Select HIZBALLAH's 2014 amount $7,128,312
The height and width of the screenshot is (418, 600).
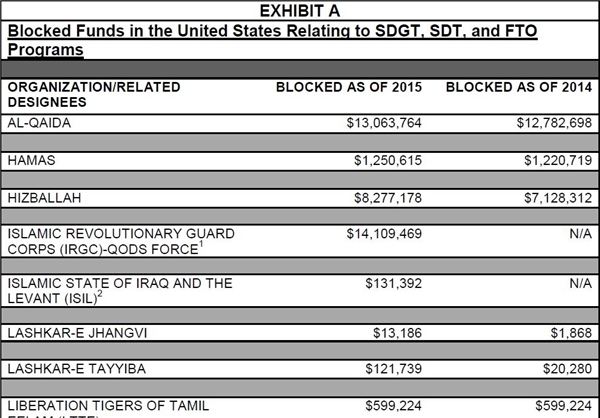(552, 198)
